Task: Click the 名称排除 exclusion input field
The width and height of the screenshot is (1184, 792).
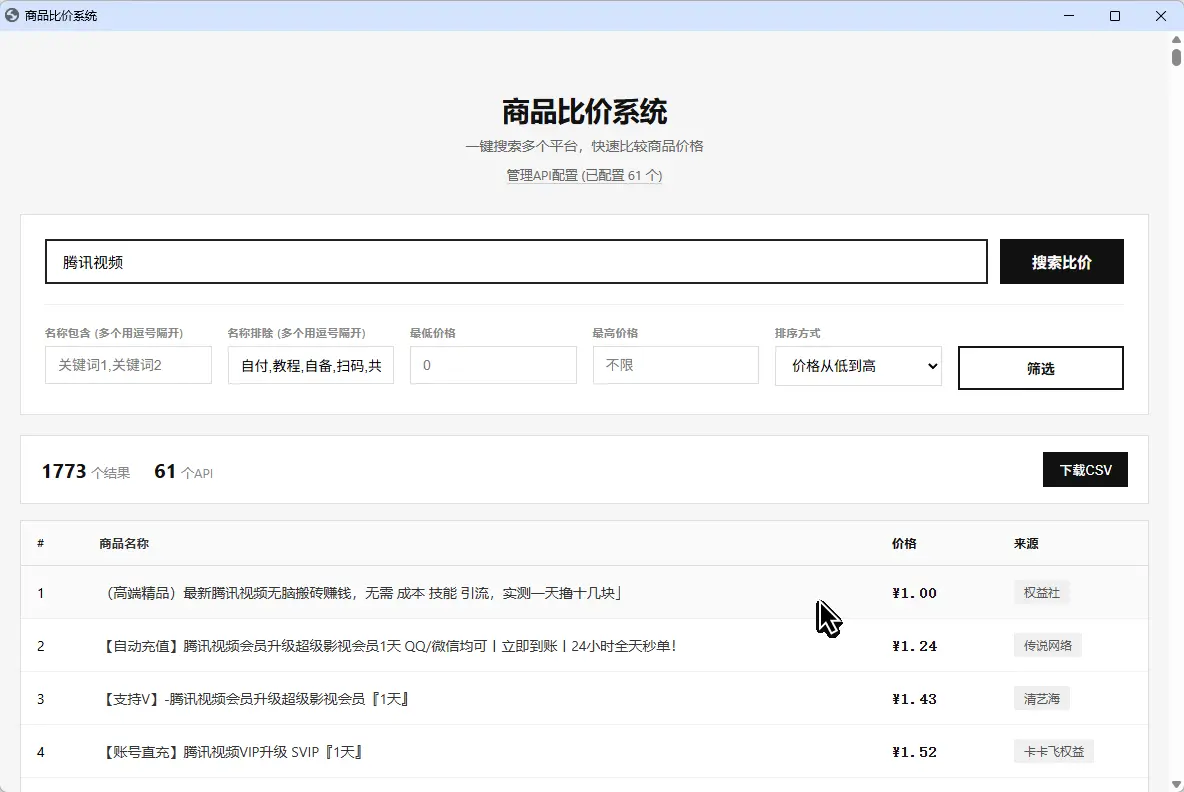Action: [310, 365]
